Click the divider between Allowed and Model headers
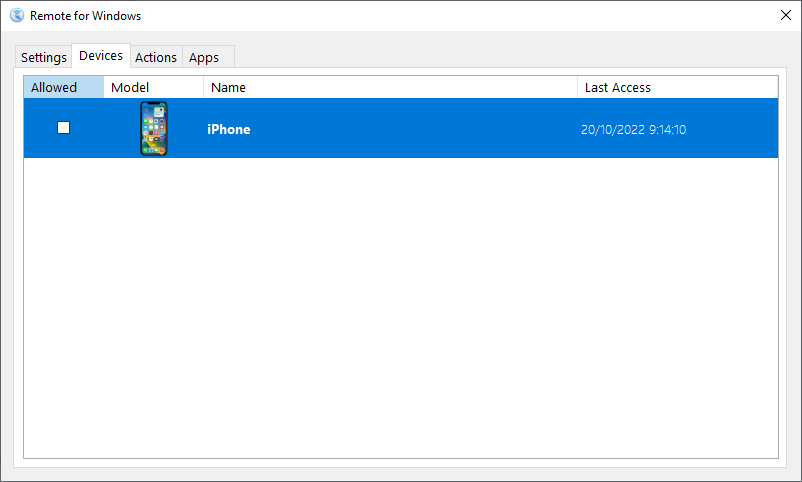This screenshot has width=802, height=482. pos(103,87)
